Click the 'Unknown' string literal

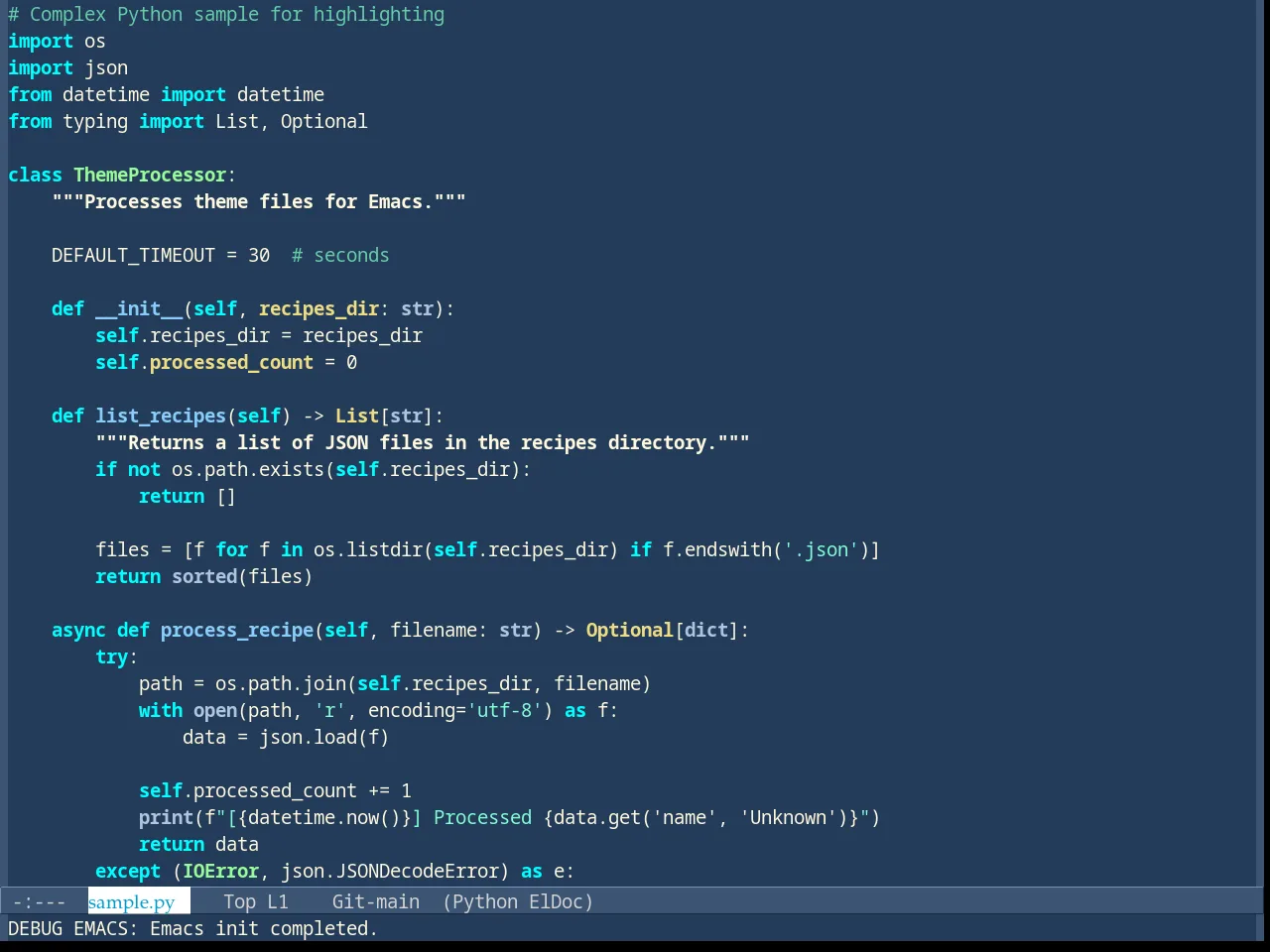(789, 817)
